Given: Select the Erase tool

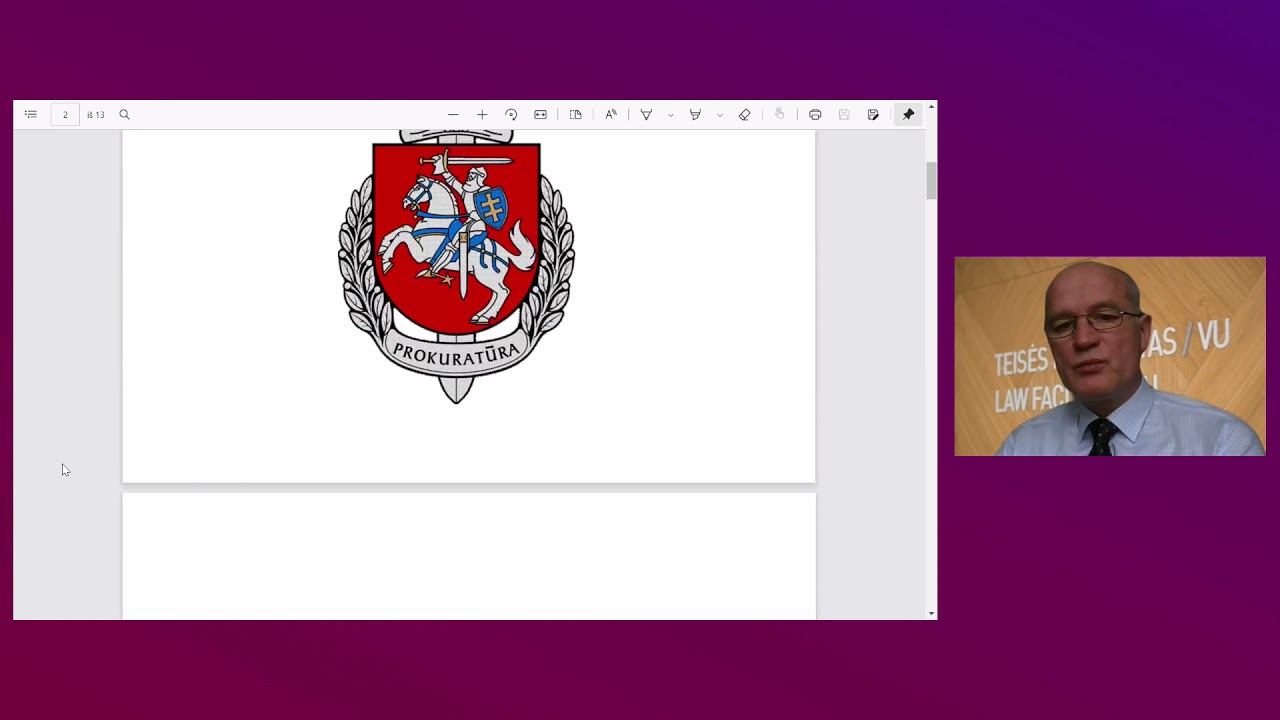Looking at the screenshot, I should (744, 115).
